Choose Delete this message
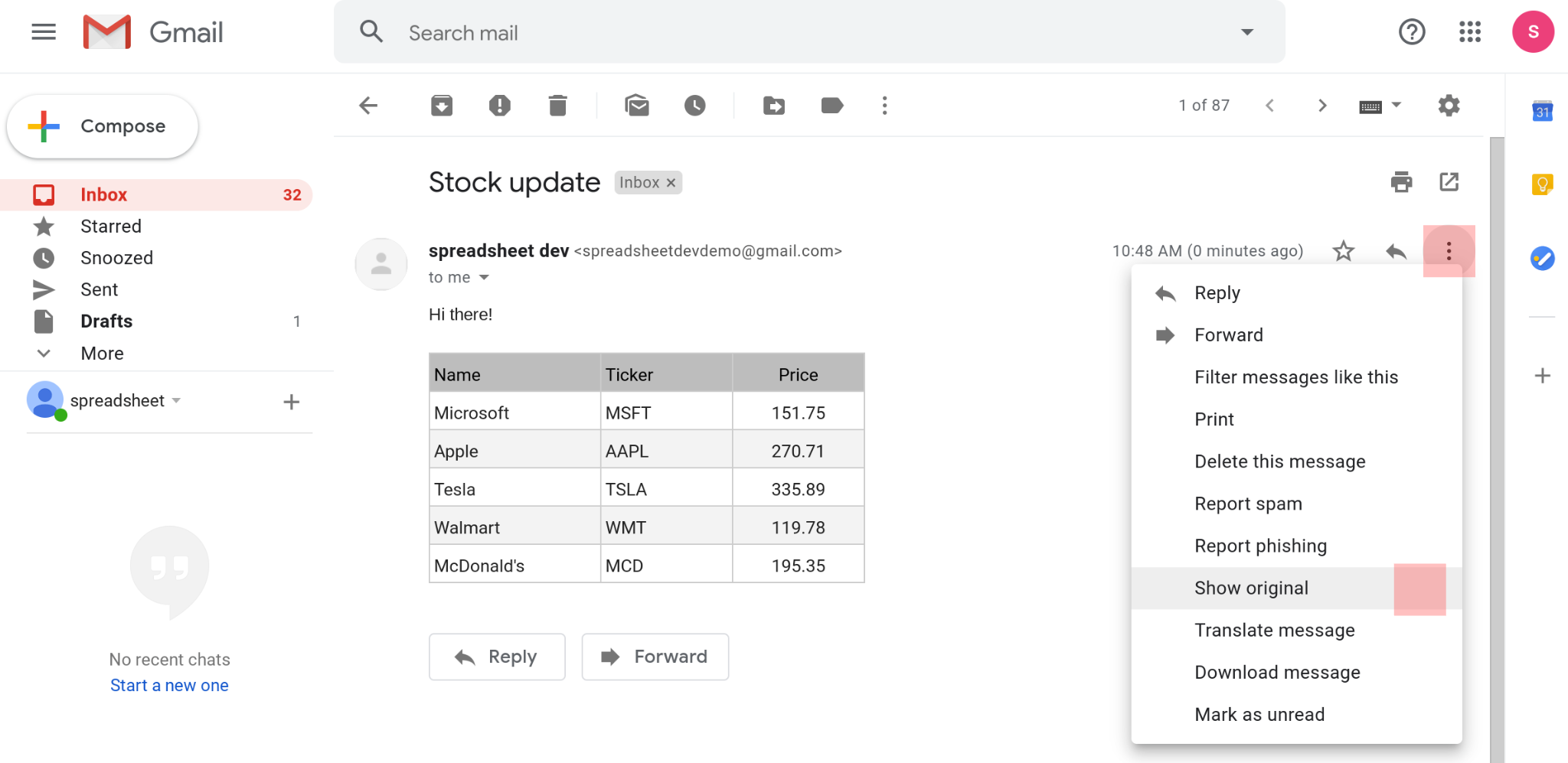 click(1296, 461)
